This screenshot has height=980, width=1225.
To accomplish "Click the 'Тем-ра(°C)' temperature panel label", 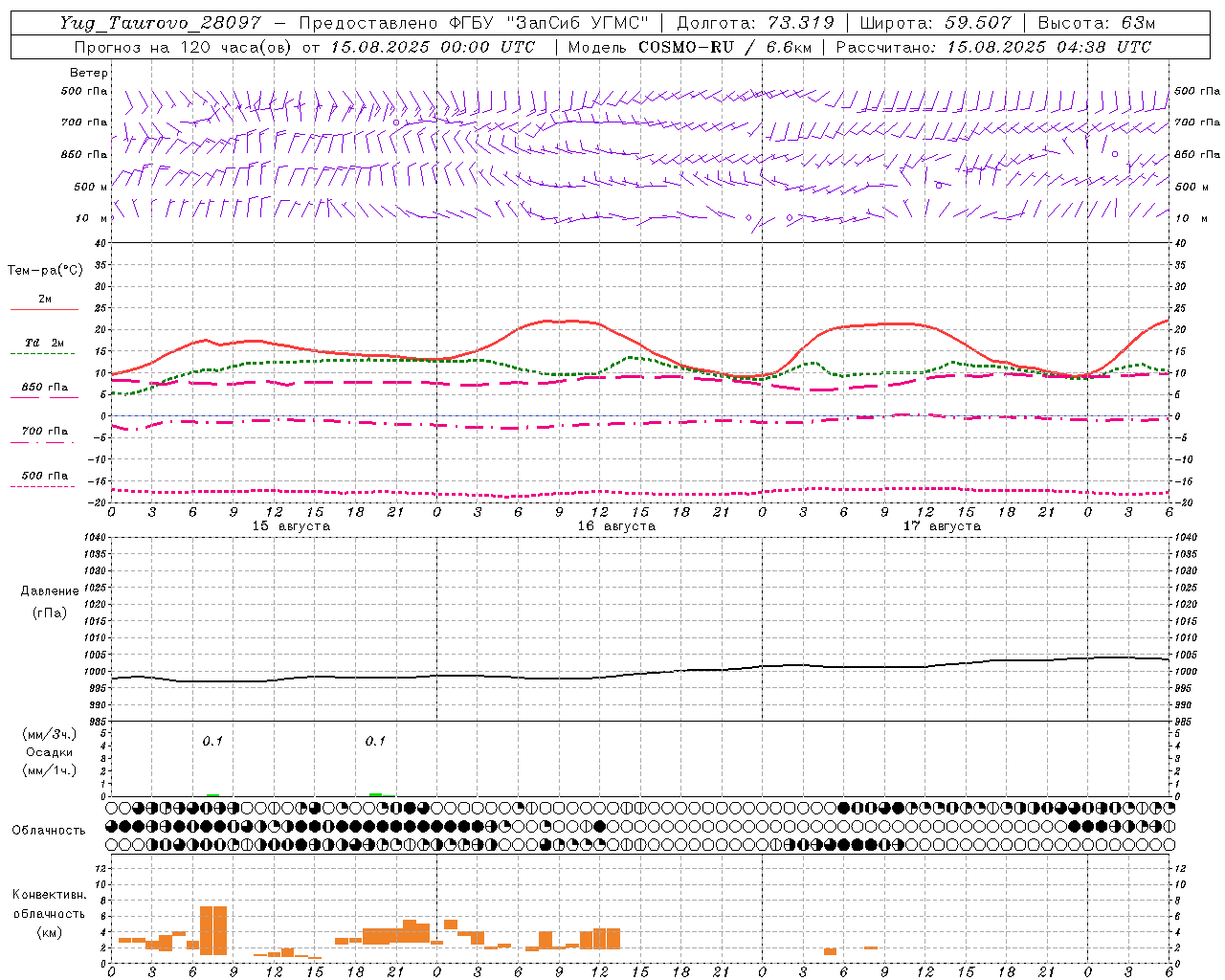I will click(46, 271).
